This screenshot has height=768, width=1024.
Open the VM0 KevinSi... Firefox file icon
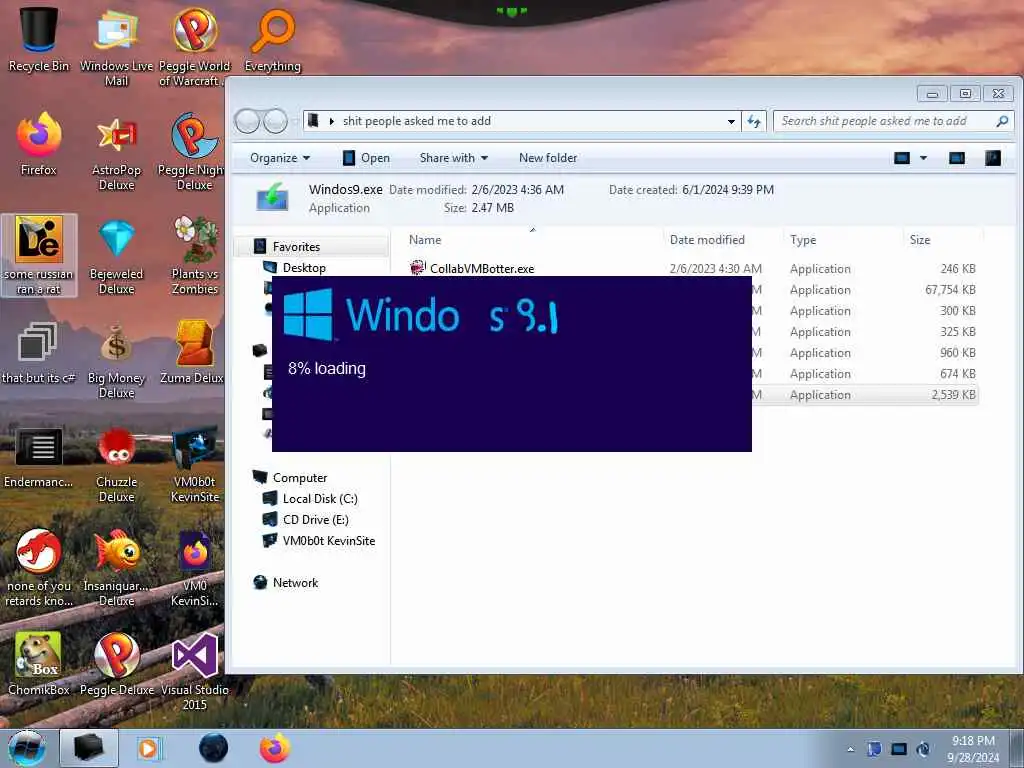coord(195,568)
